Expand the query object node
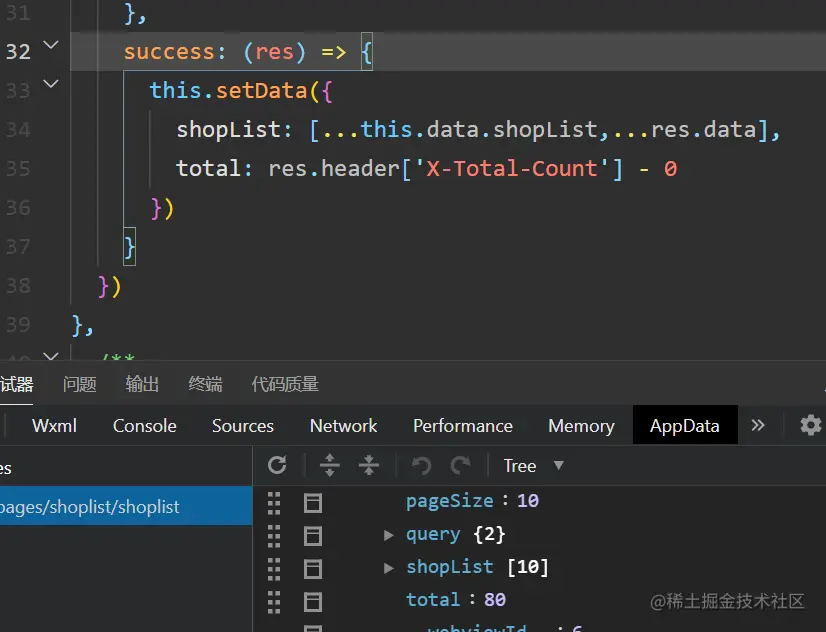Image resolution: width=826 pixels, height=632 pixels. pos(389,535)
